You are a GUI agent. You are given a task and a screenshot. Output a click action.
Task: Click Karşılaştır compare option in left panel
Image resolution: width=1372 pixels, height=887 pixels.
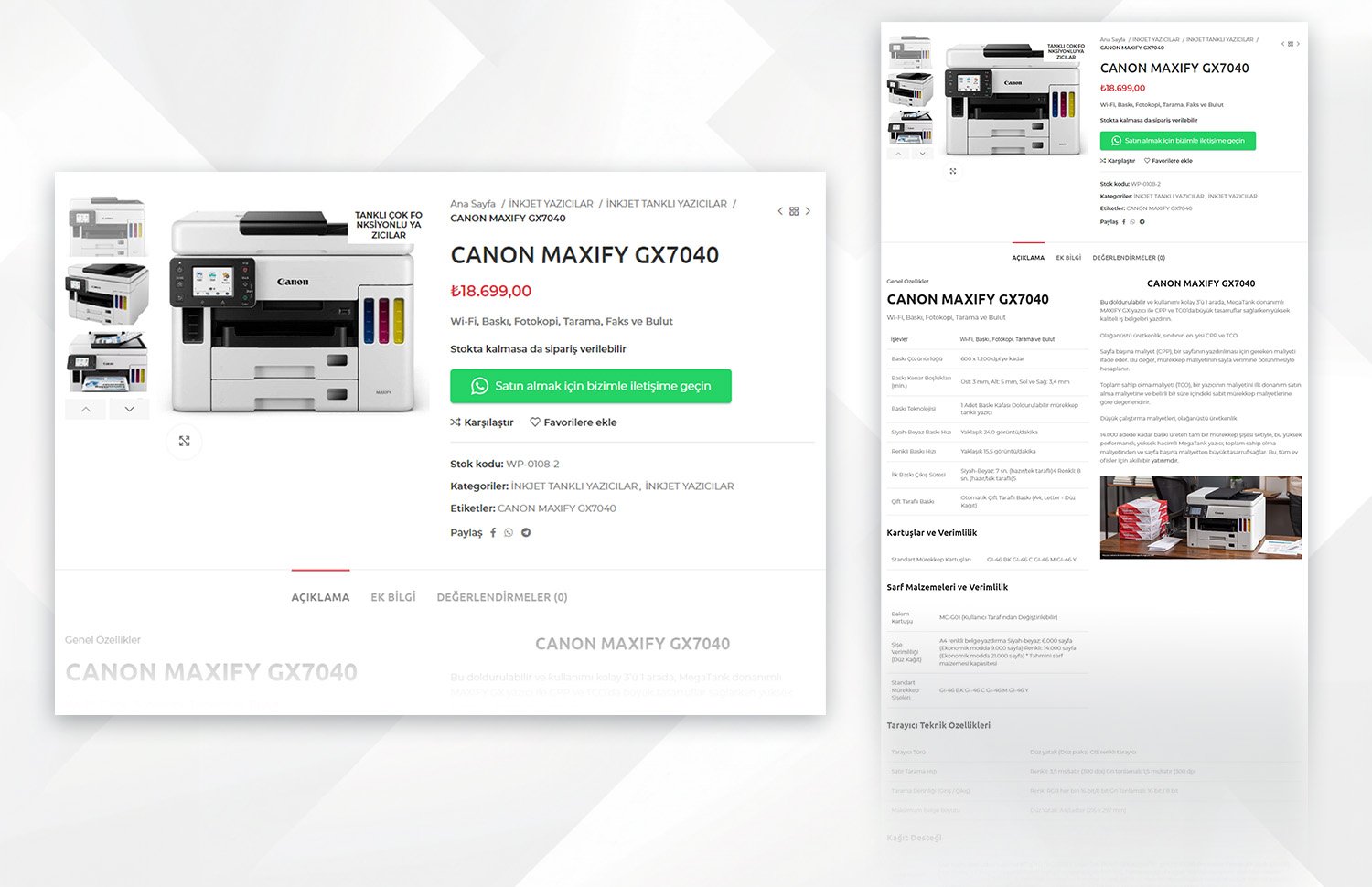tap(482, 422)
